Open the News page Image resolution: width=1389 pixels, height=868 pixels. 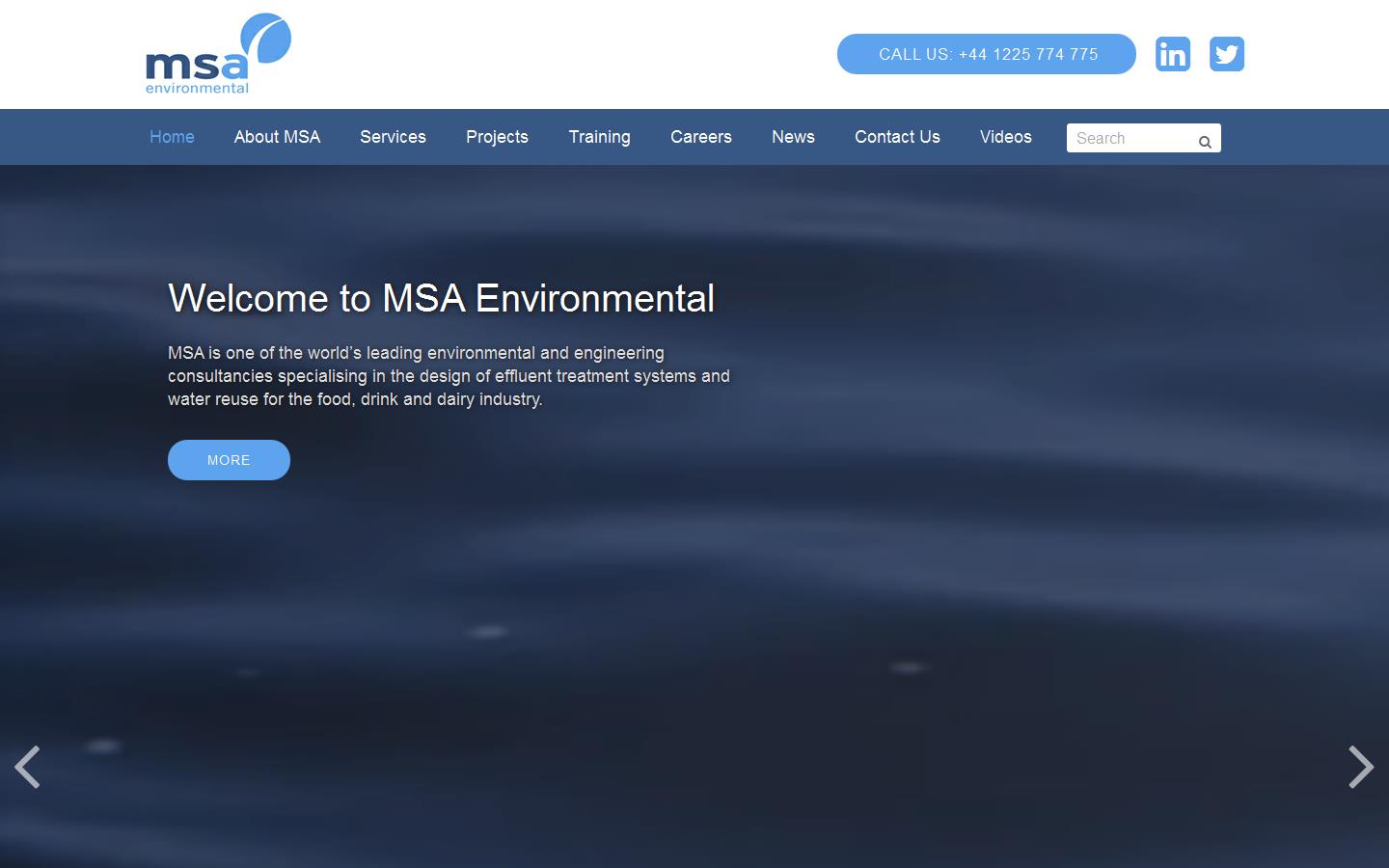point(793,137)
